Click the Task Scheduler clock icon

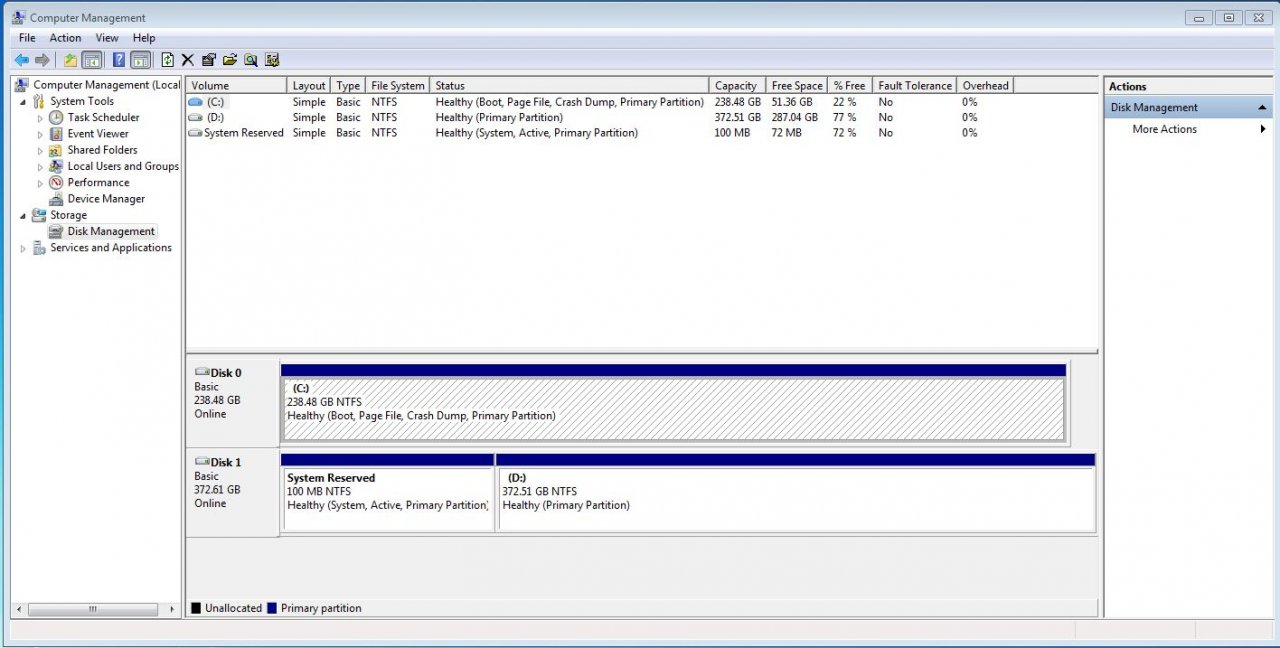pos(56,118)
